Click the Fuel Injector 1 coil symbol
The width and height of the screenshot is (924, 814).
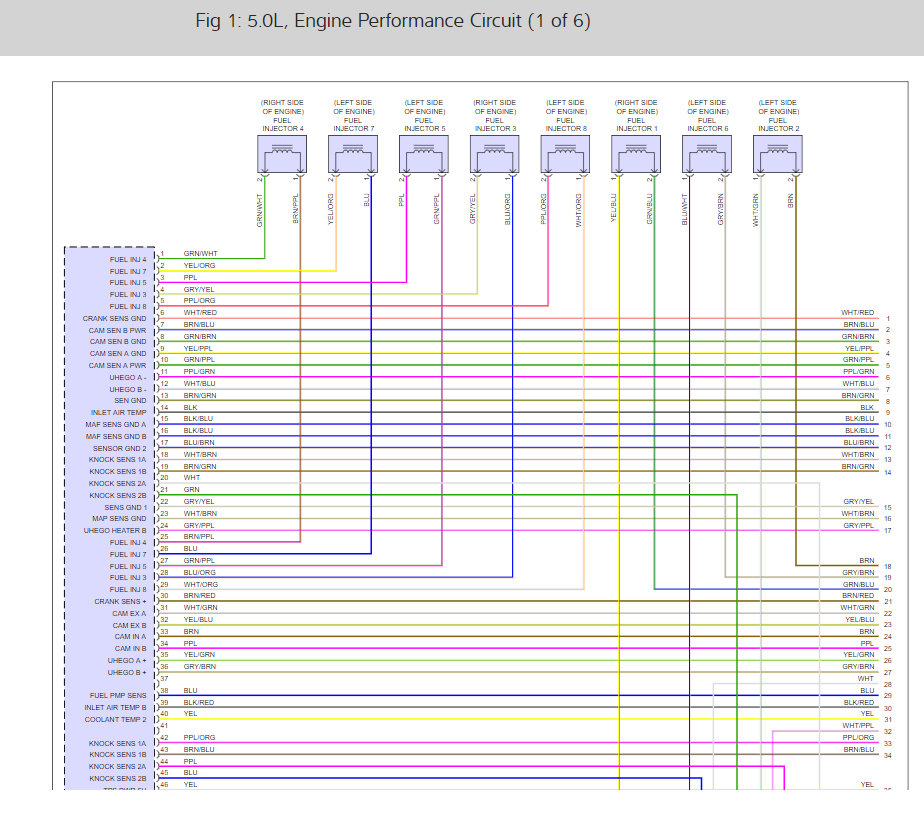pyautogui.click(x=636, y=154)
